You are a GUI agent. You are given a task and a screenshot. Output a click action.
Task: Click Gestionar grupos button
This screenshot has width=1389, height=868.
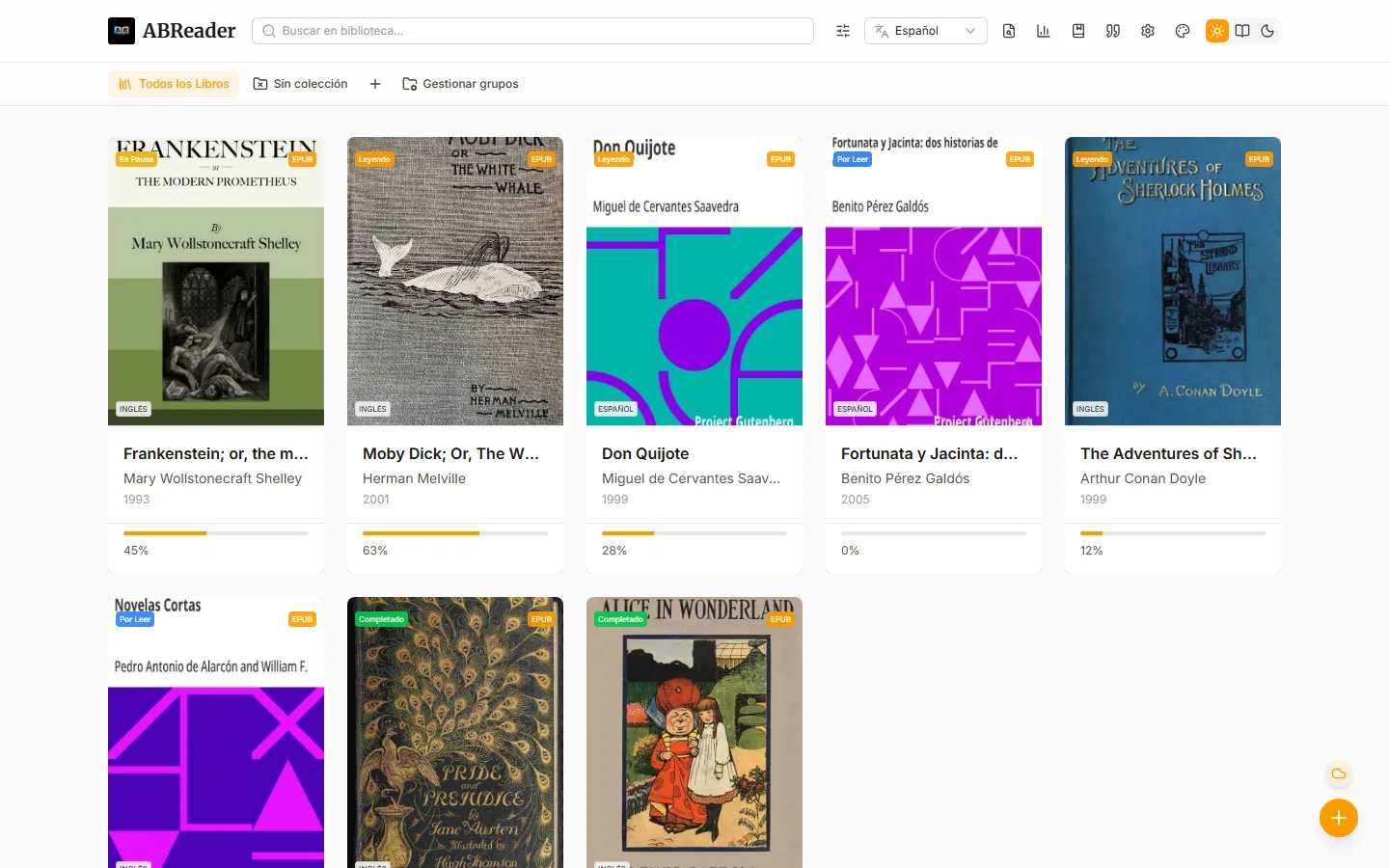(x=460, y=84)
